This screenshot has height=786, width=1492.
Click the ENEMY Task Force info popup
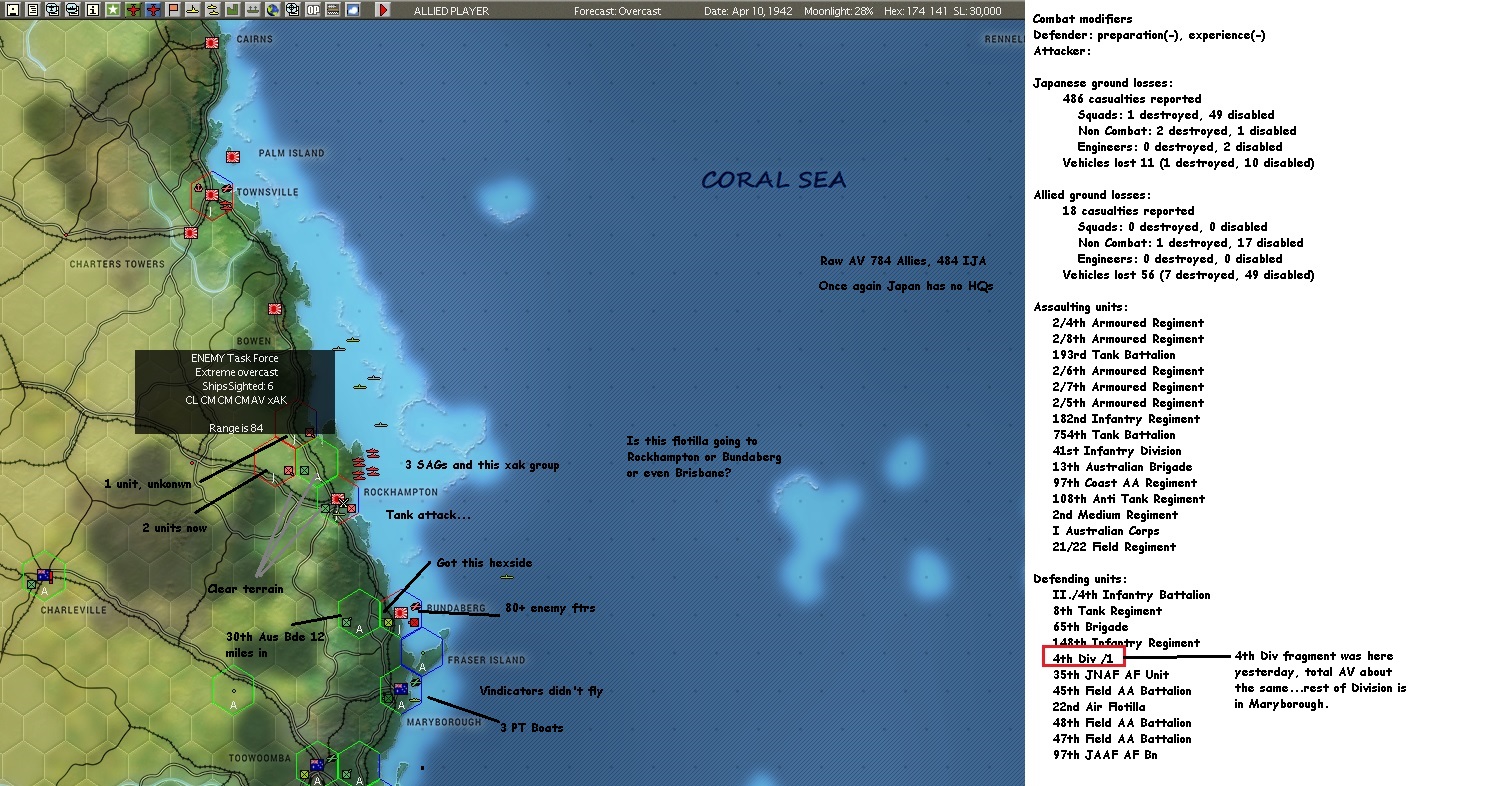pos(235,392)
